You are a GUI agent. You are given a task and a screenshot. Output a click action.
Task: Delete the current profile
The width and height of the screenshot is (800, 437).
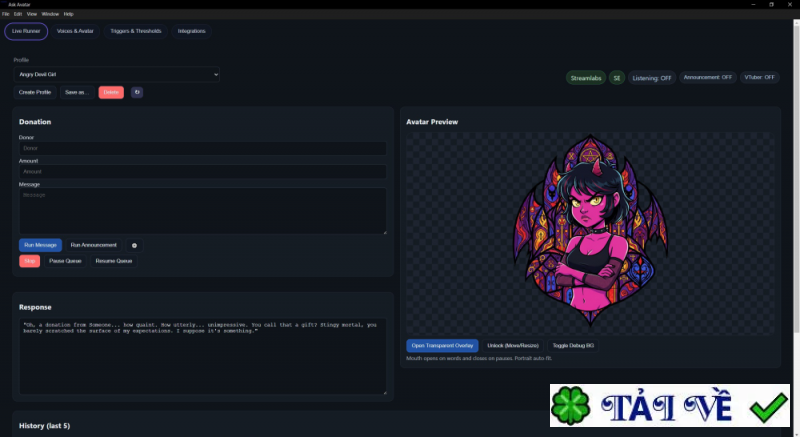click(111, 92)
